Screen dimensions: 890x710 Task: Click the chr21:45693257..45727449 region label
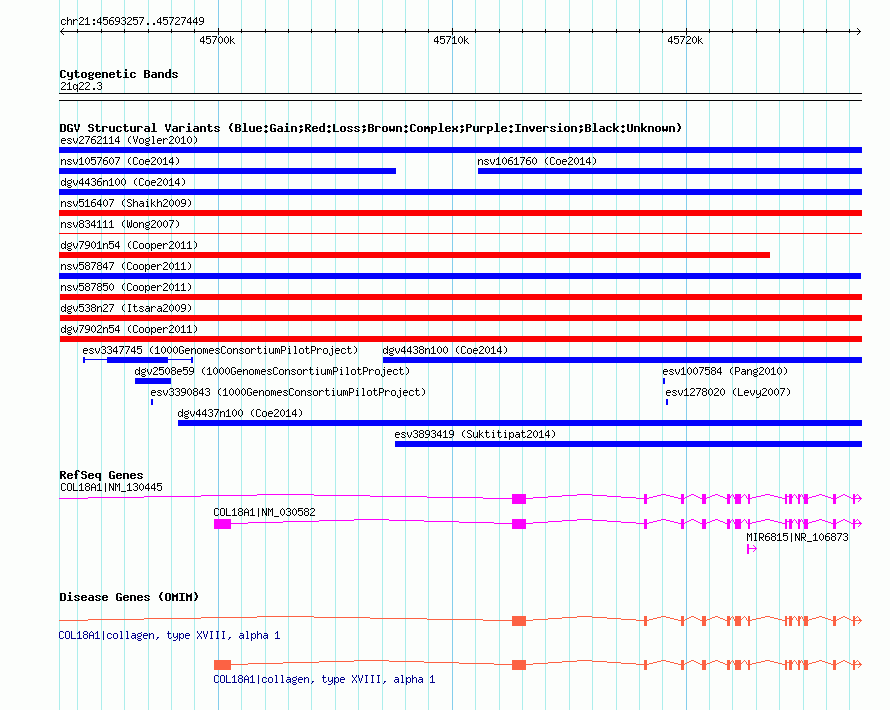[132, 21]
